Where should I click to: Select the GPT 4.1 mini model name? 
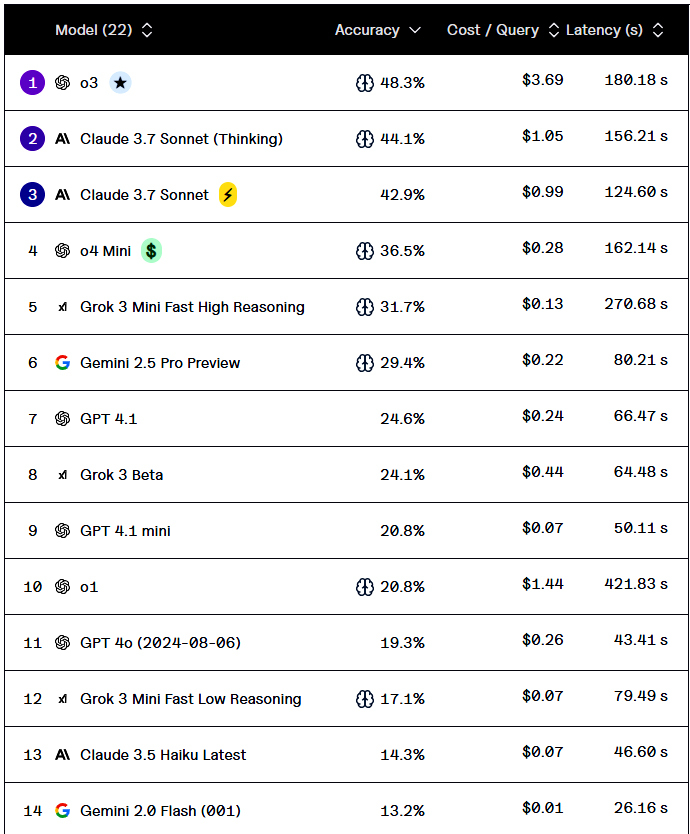tap(125, 531)
